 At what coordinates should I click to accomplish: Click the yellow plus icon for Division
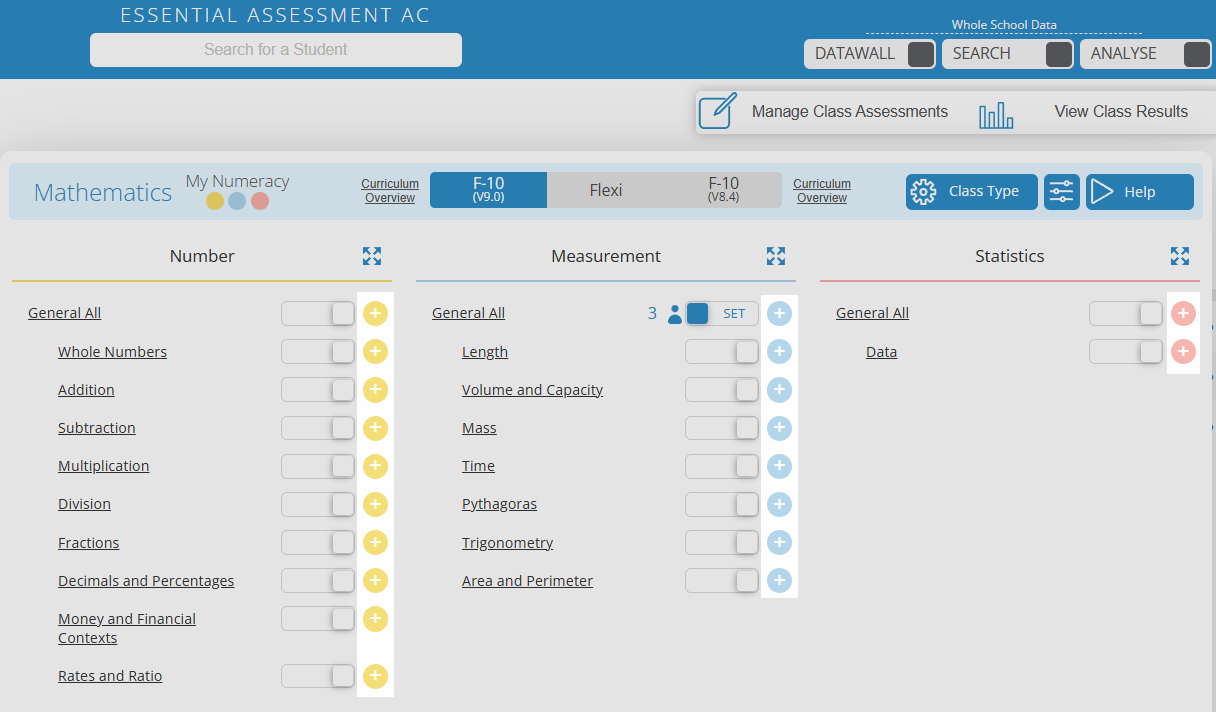(375, 504)
